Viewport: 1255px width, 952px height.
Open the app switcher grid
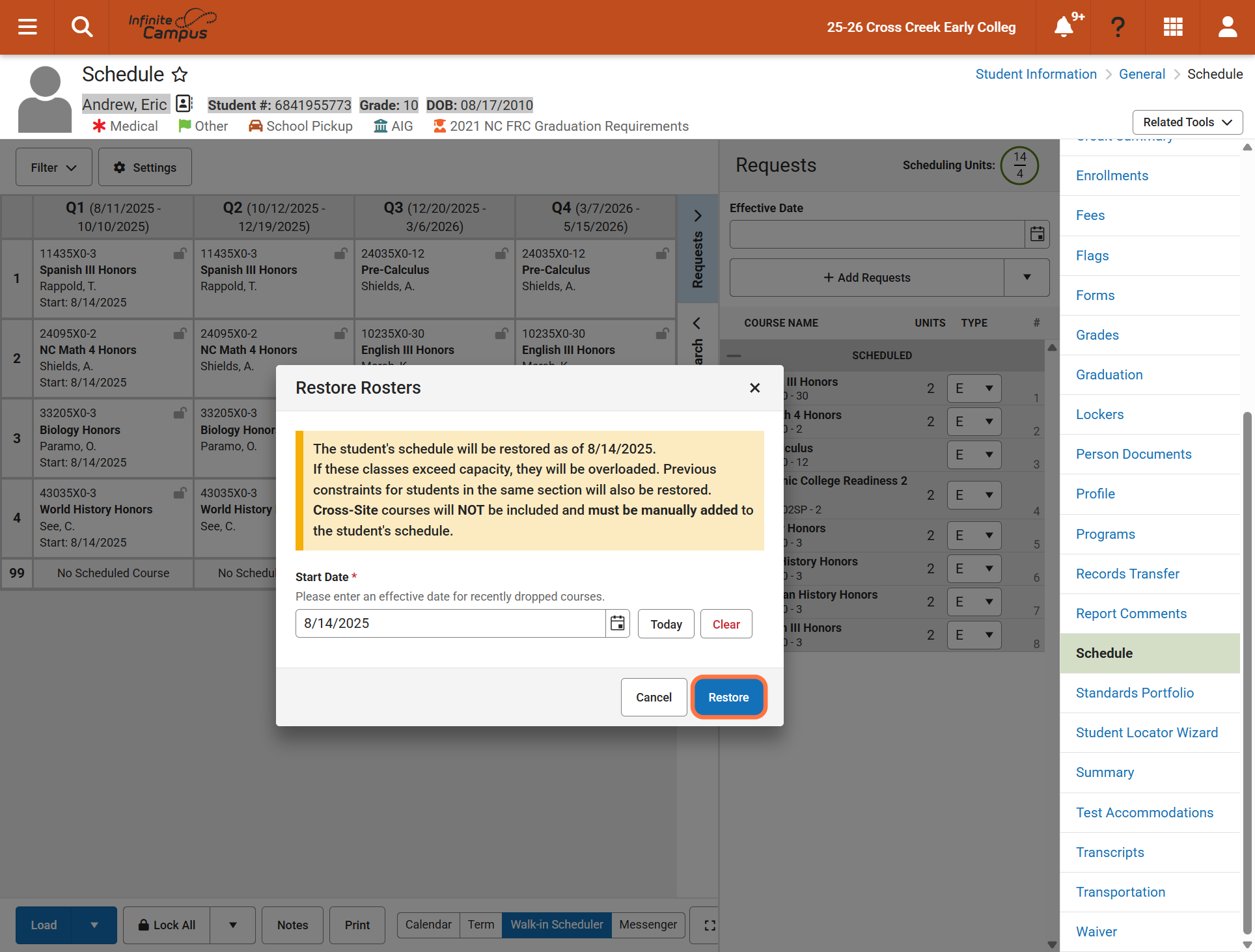tap(1173, 27)
